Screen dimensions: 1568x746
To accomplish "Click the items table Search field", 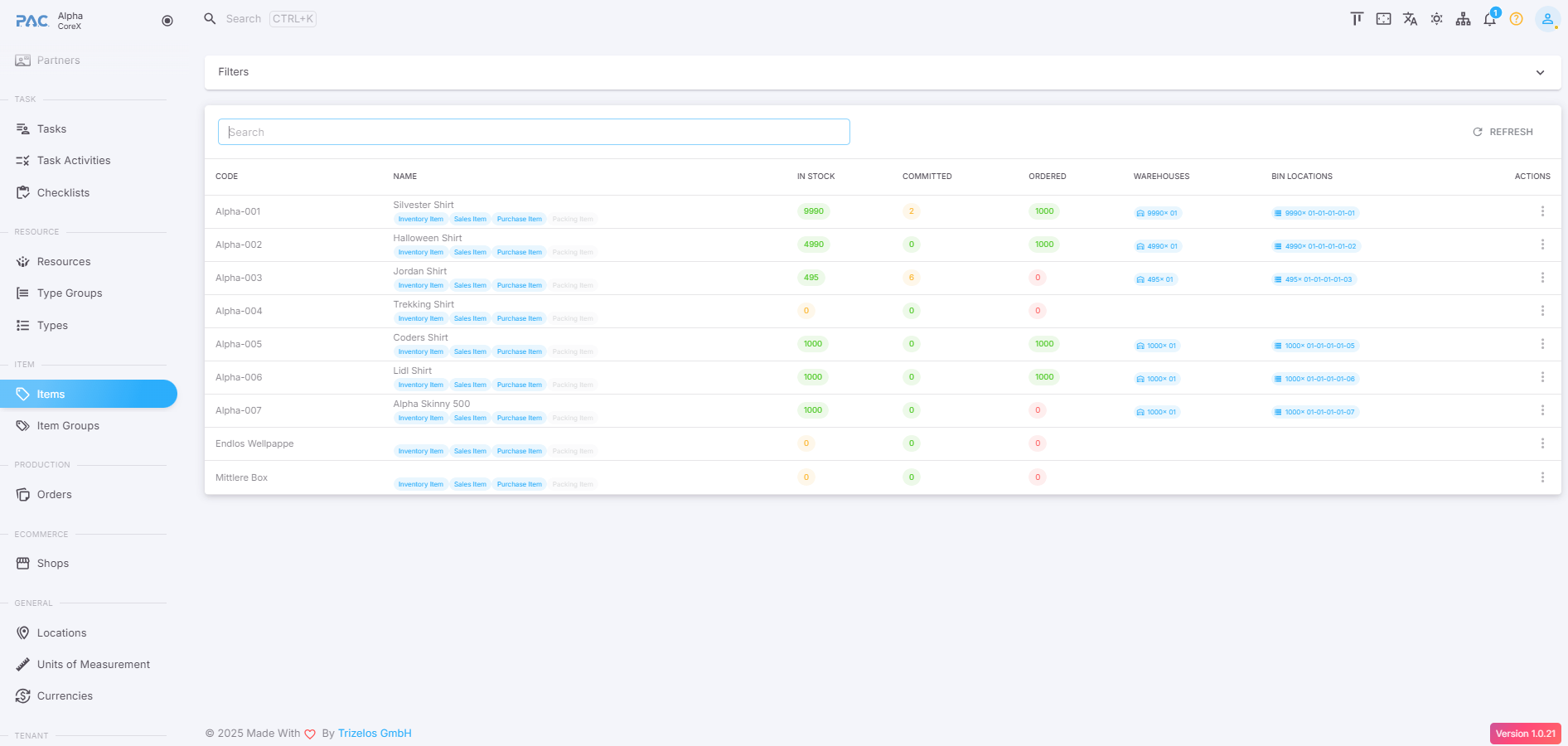I will (534, 132).
